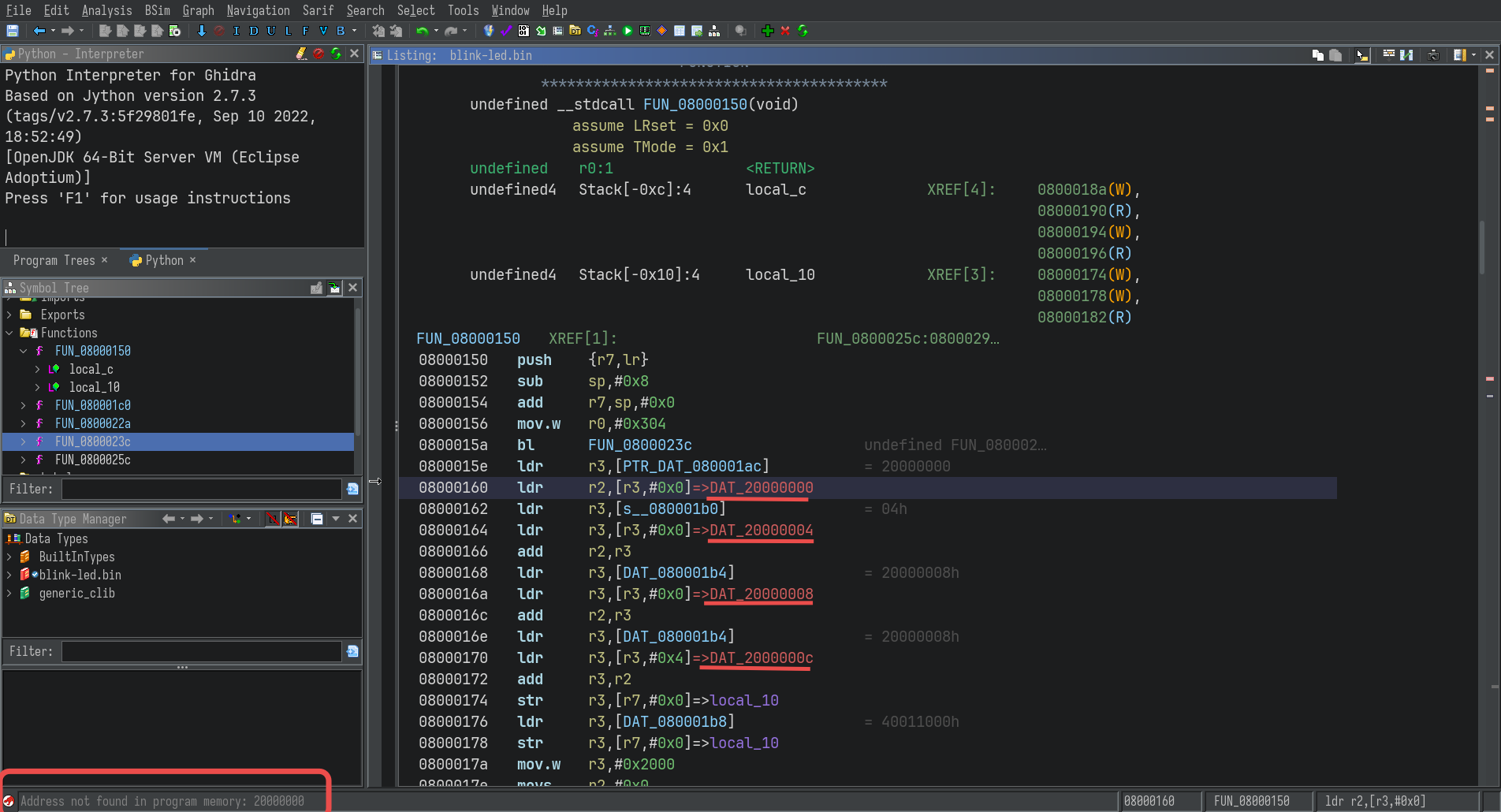Jump to DAT_20000008 reference in the listing
1501x812 pixels.
click(x=761, y=594)
